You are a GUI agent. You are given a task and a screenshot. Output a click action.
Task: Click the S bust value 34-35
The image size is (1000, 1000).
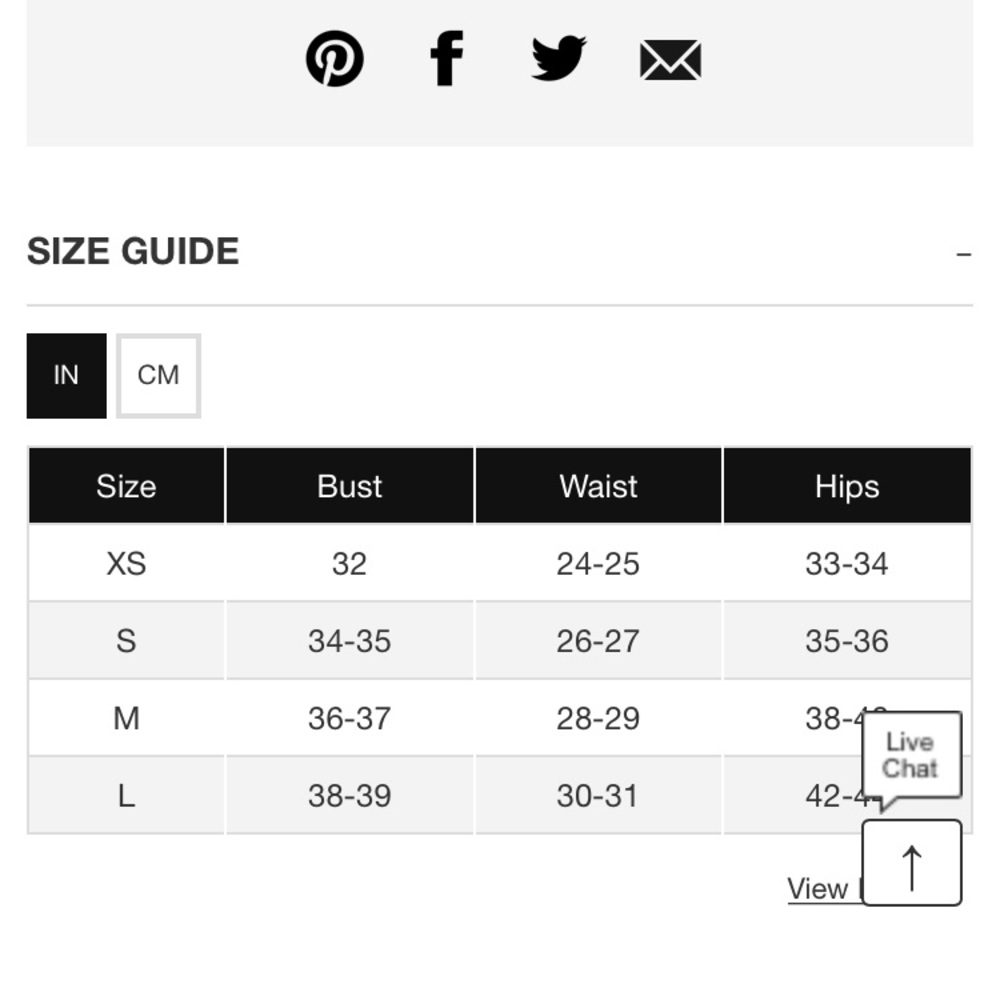[349, 640]
